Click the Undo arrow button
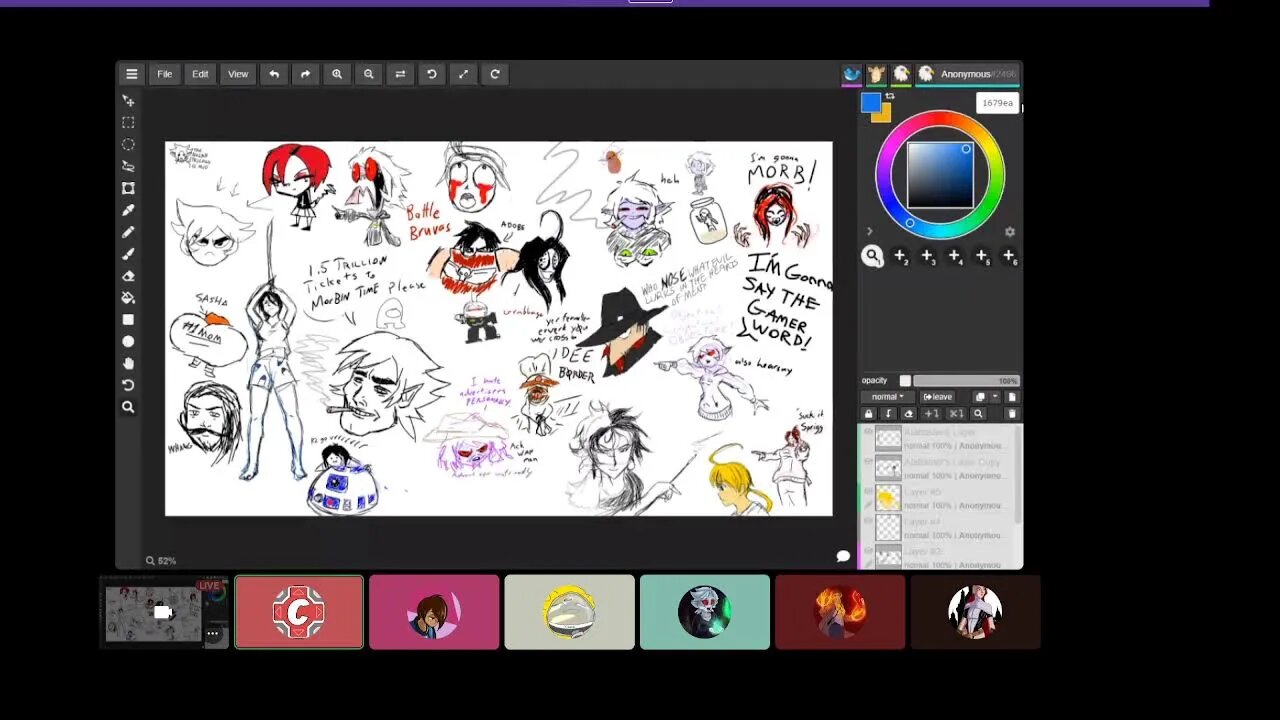 coord(274,74)
